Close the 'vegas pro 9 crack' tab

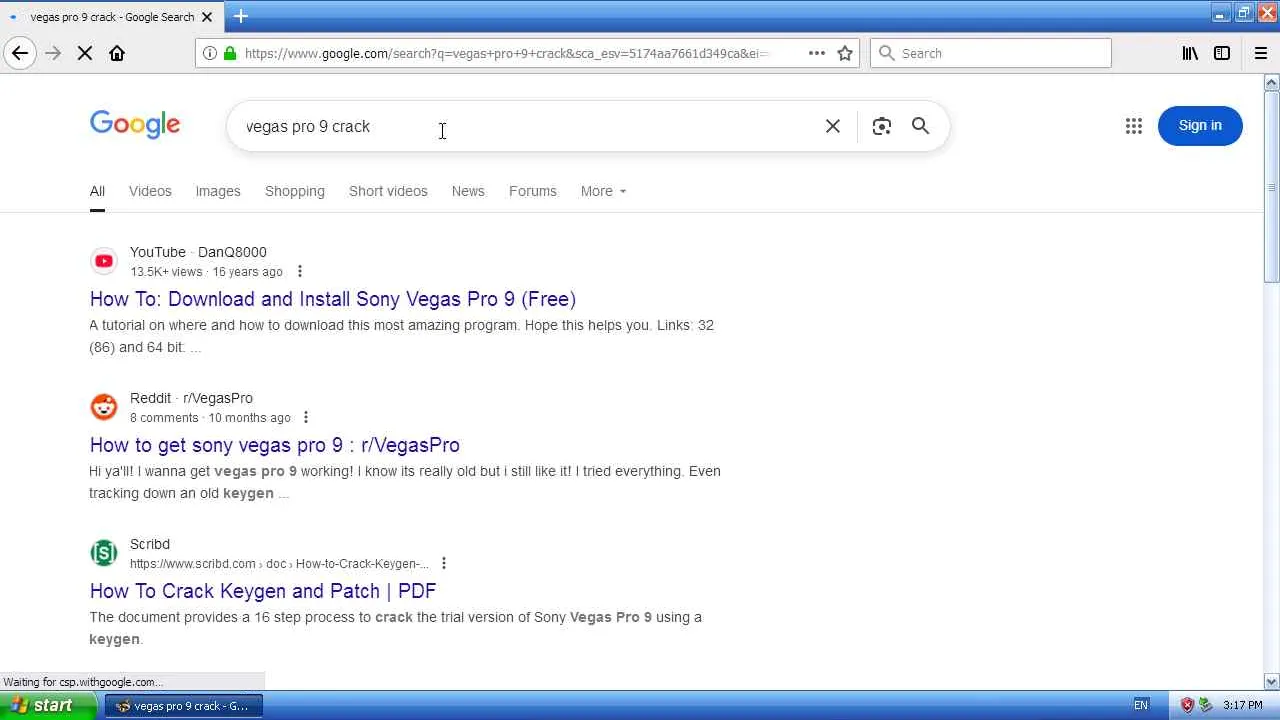point(208,17)
